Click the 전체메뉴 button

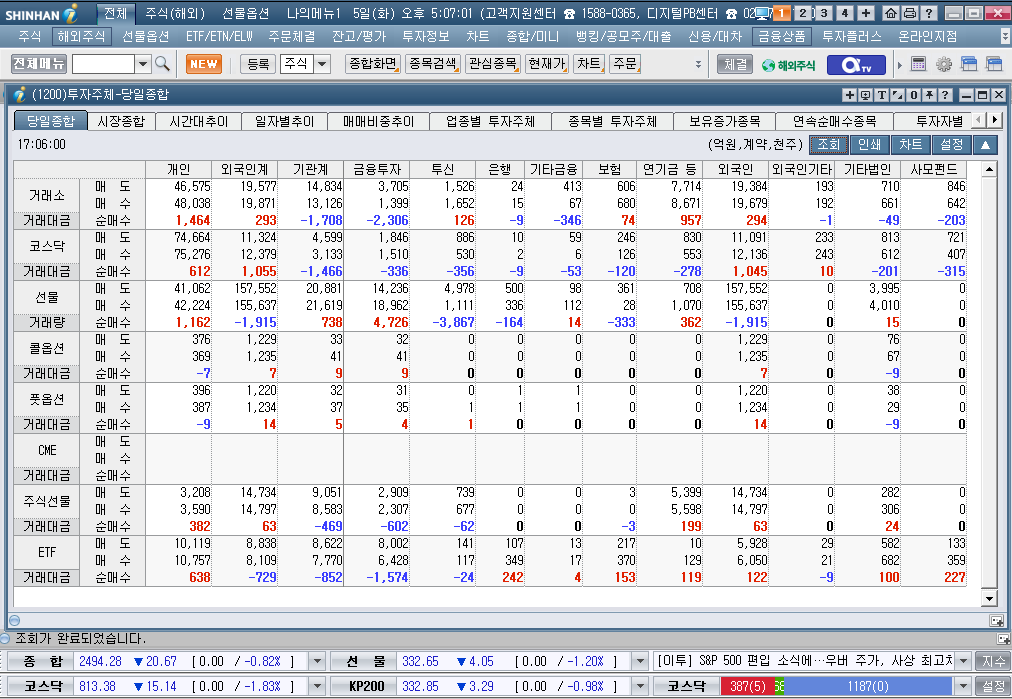pos(39,64)
